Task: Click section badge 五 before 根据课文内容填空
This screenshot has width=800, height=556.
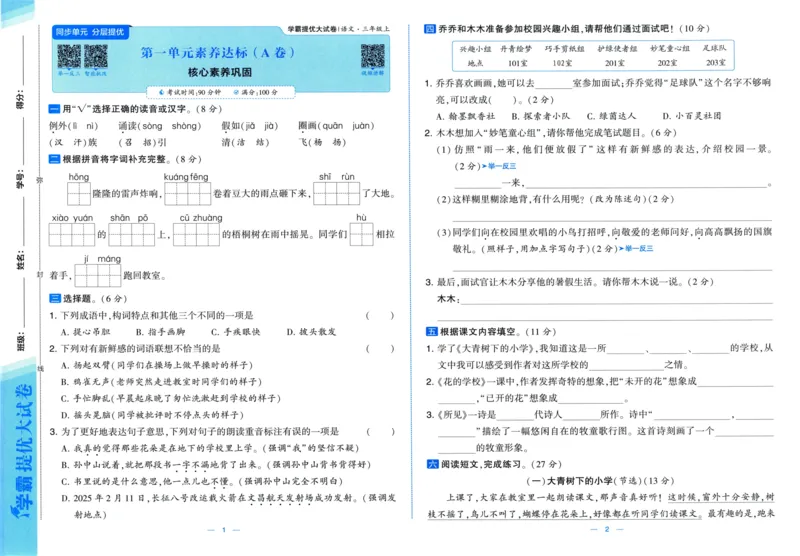Action: 432,332
